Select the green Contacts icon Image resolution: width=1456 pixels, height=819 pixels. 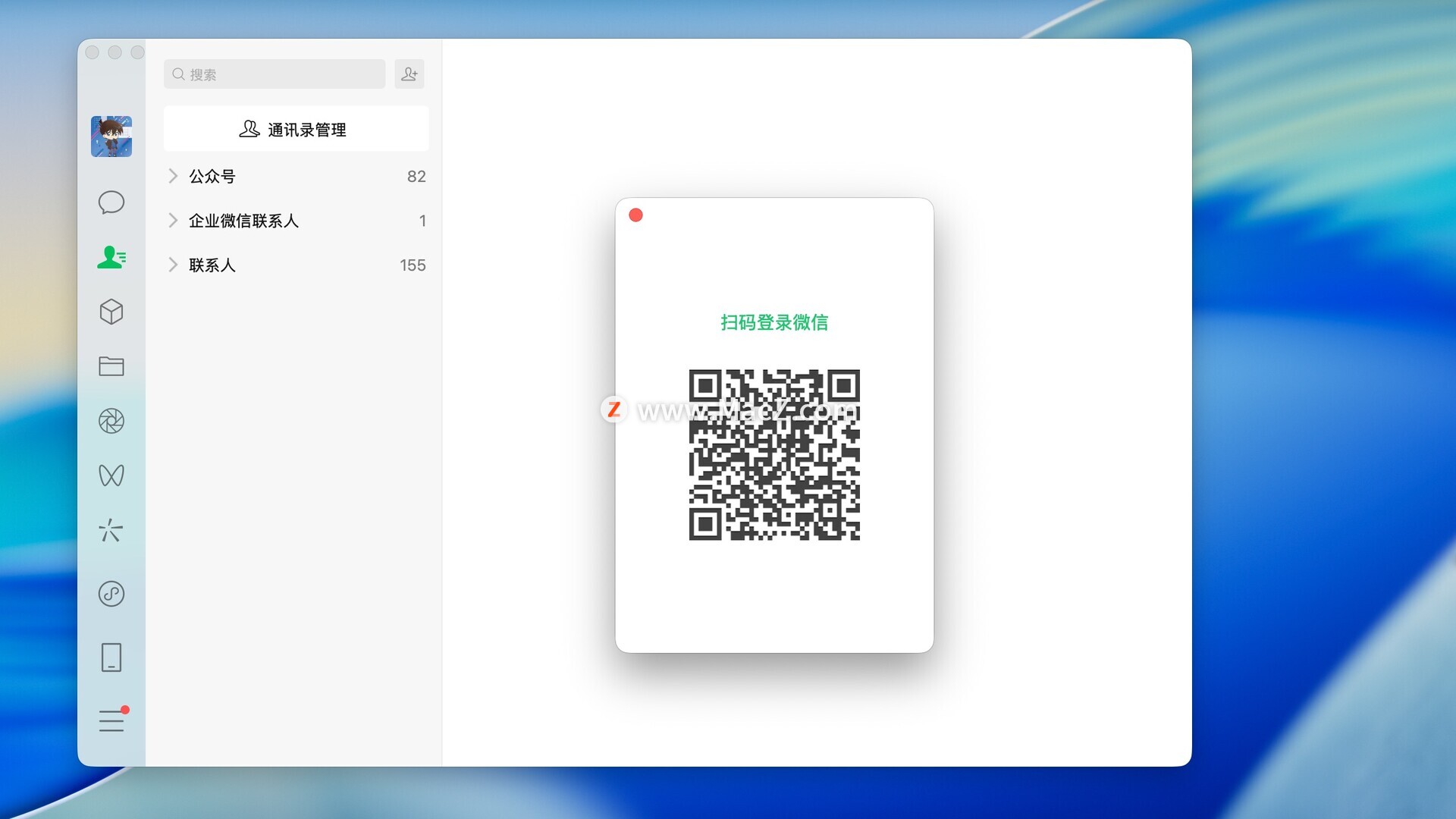pos(111,257)
